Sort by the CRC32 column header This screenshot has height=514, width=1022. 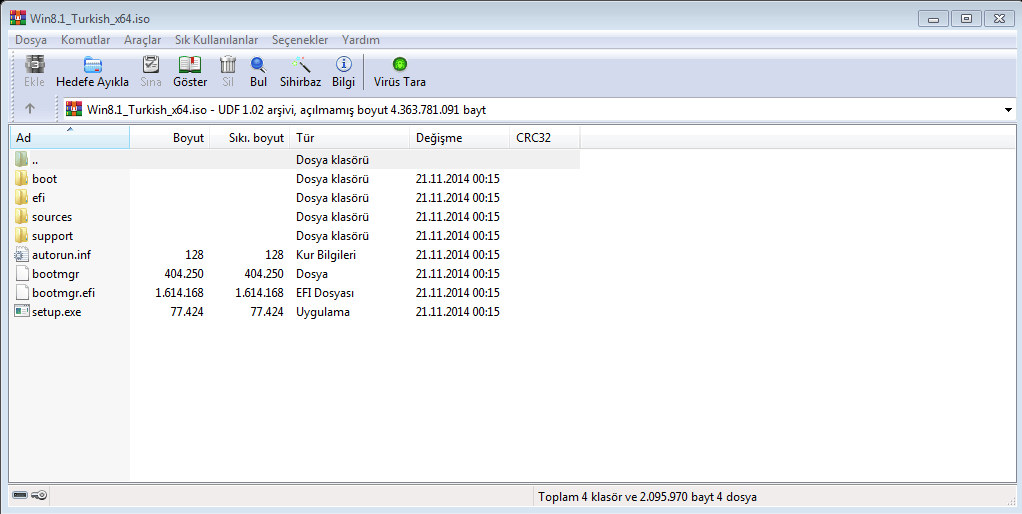click(x=545, y=137)
